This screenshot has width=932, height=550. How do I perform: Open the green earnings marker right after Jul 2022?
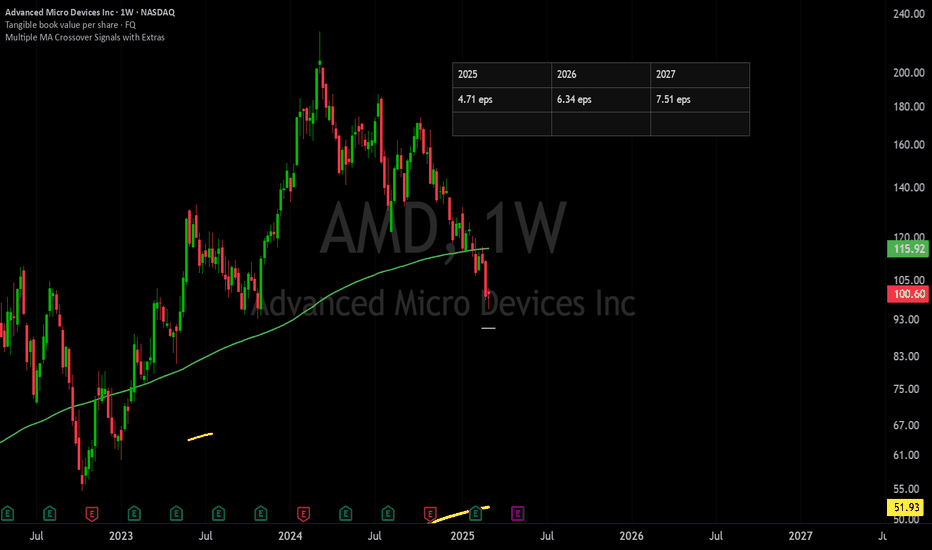pos(49,513)
